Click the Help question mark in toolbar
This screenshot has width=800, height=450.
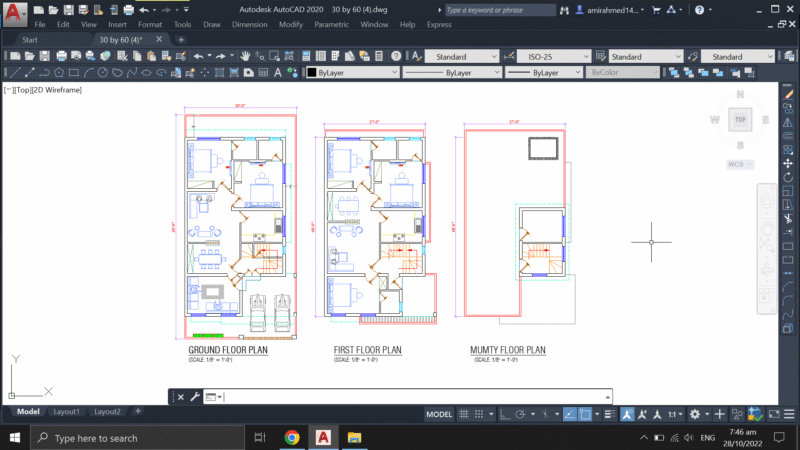tap(396, 56)
